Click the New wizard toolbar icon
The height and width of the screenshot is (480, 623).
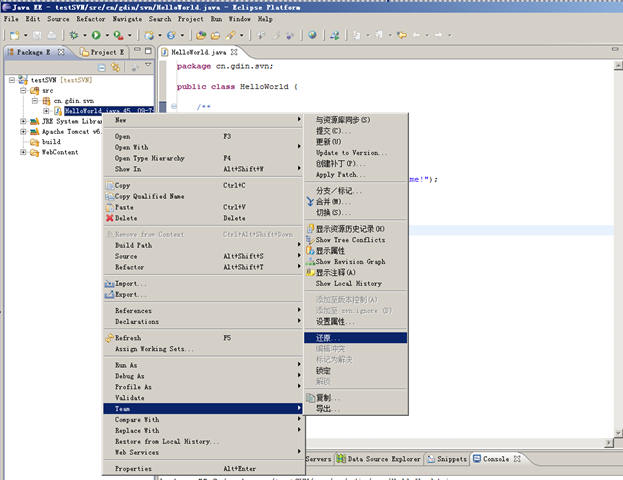pos(14,35)
